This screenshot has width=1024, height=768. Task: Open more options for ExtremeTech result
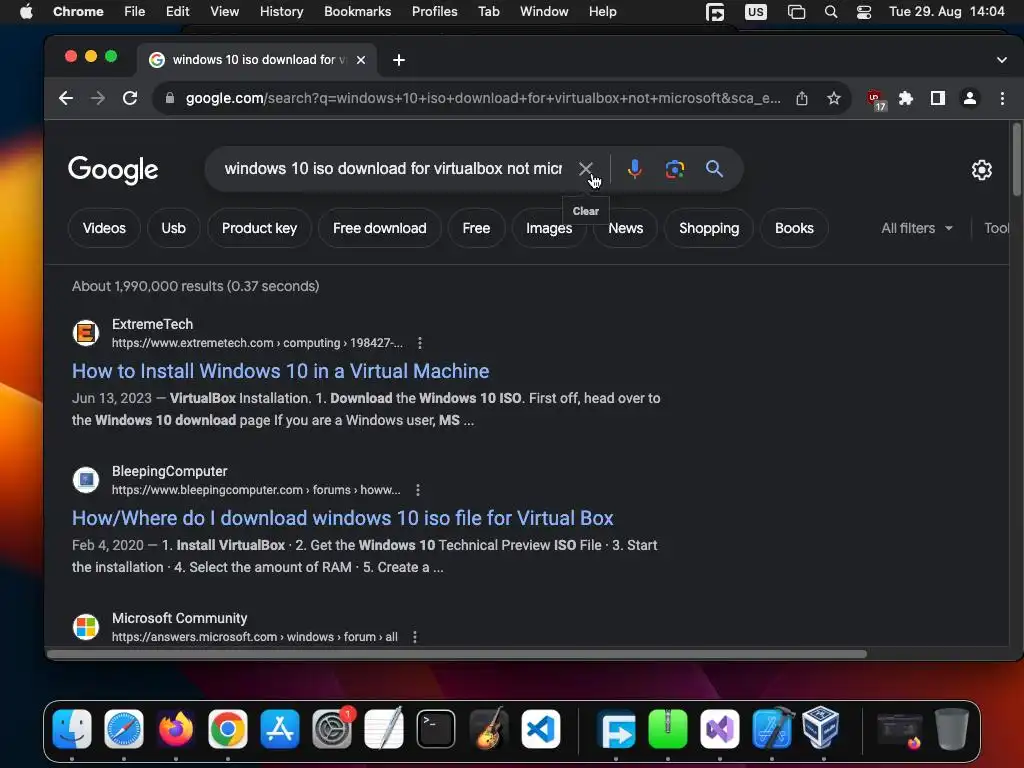[x=420, y=343]
